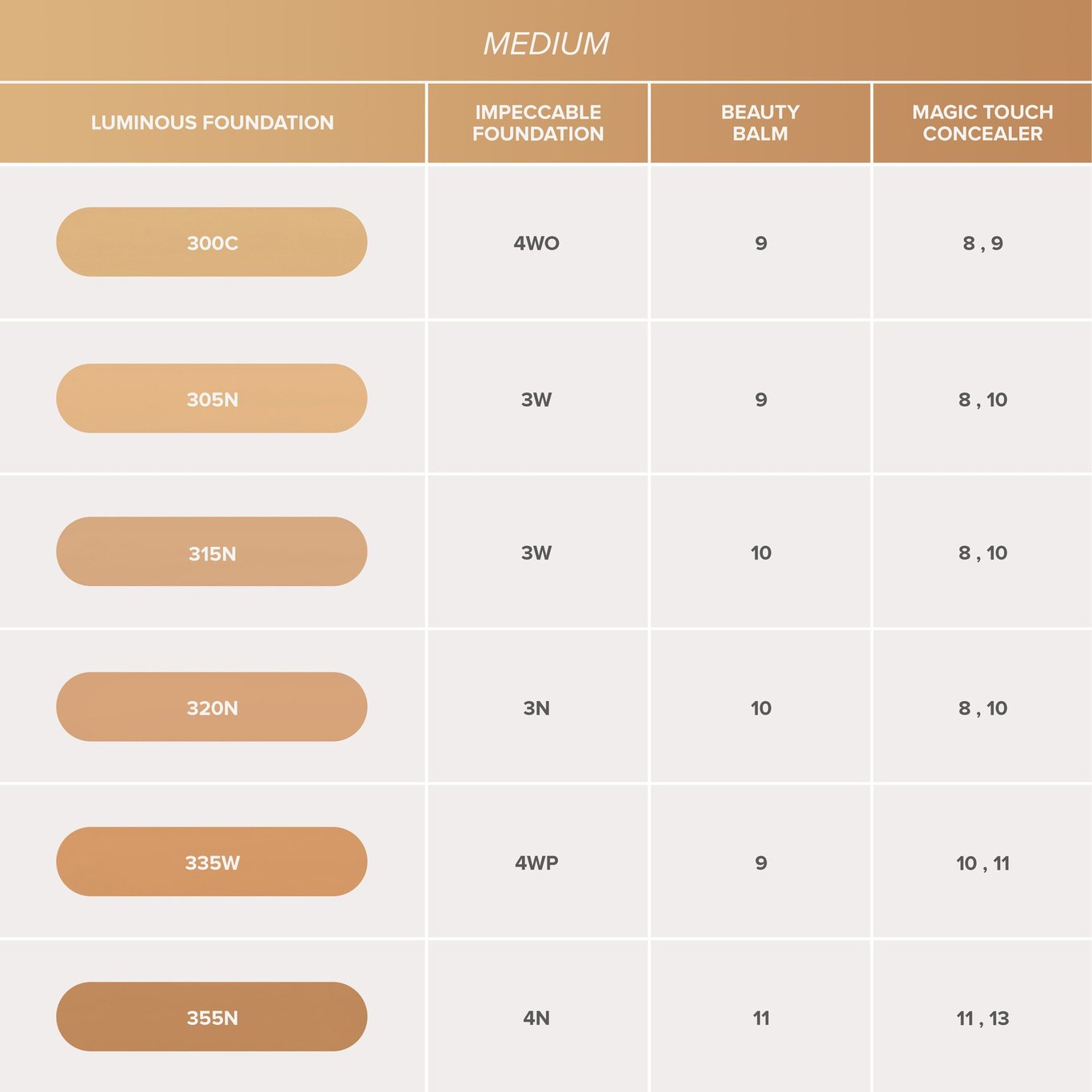Click the MEDIUM title heading
This screenshot has height=1092, width=1092.
coord(546,43)
